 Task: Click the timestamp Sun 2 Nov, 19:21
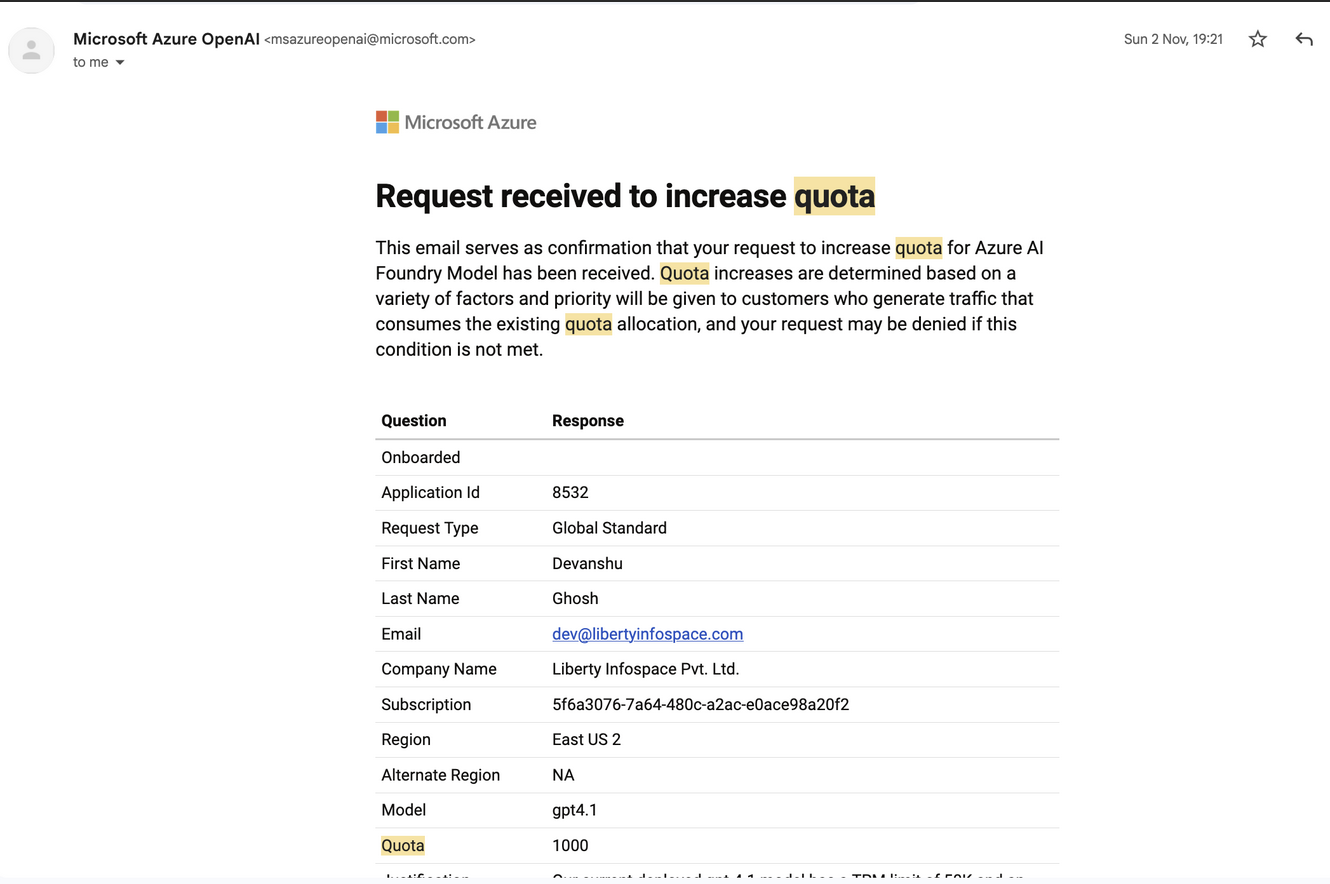1173,39
